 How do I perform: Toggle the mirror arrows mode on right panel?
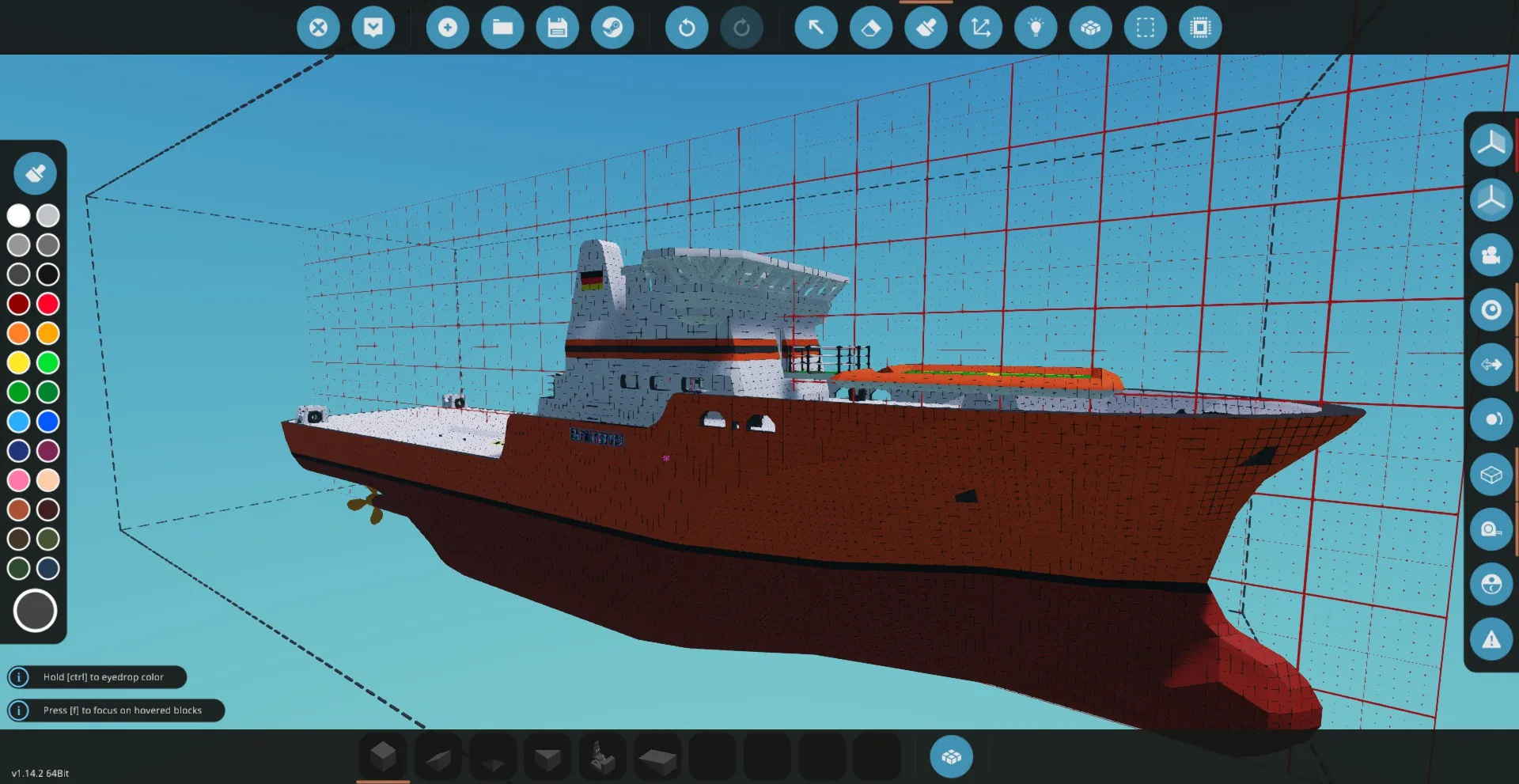click(x=1491, y=365)
